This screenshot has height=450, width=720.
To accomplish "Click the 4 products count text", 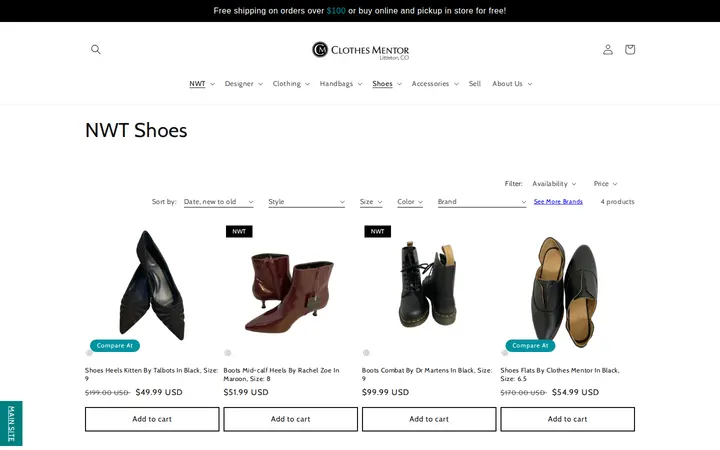I will [x=617, y=202].
